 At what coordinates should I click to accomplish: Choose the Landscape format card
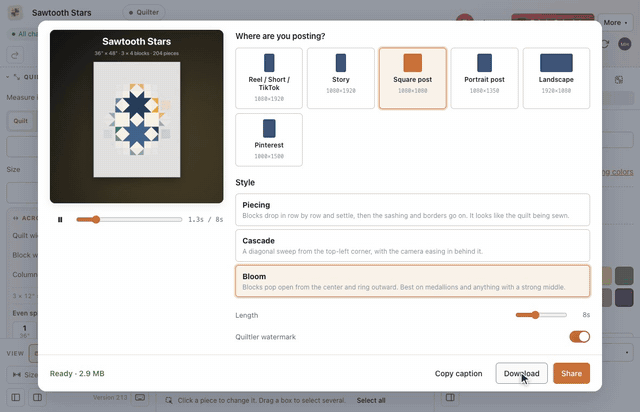point(556,78)
